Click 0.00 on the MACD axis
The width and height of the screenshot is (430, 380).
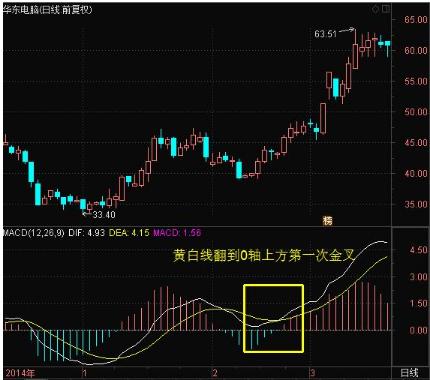418,330
